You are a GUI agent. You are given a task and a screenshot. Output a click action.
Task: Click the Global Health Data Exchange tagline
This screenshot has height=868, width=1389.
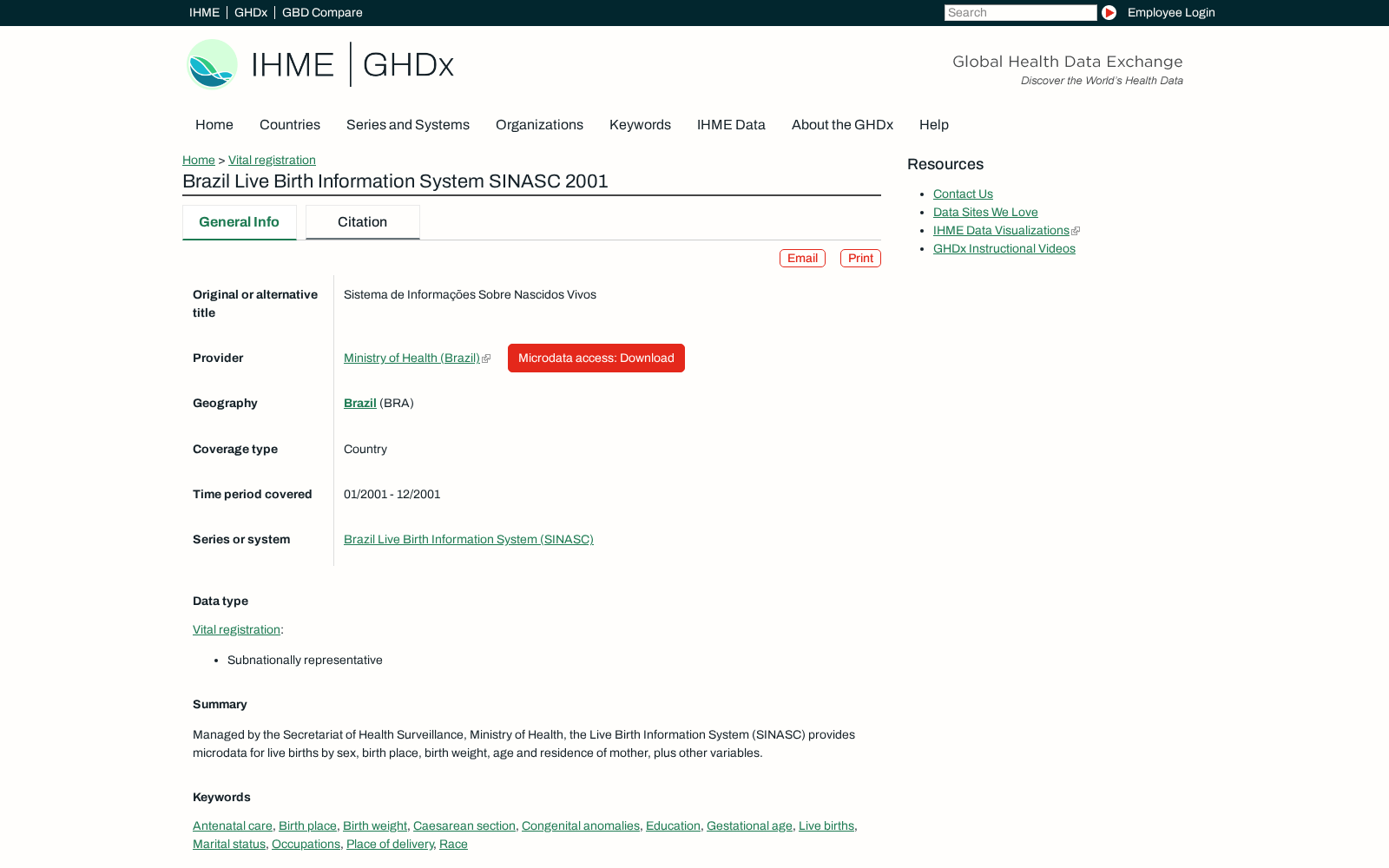(x=1067, y=62)
